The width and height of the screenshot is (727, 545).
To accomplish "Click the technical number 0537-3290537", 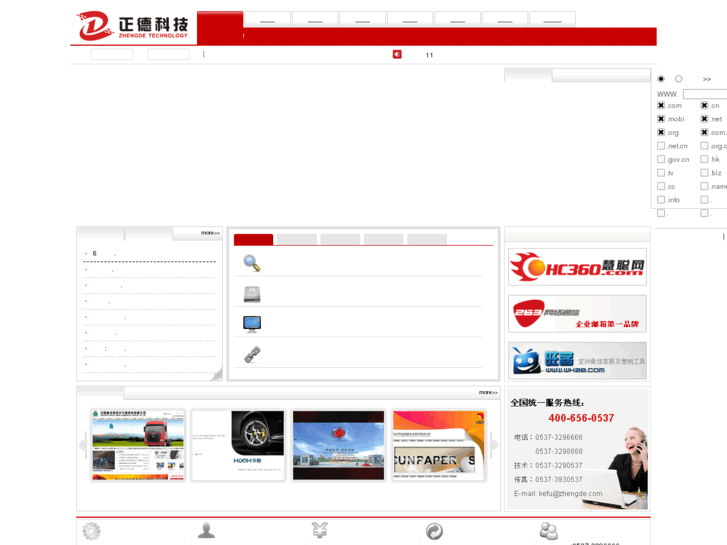I will click(x=559, y=465).
